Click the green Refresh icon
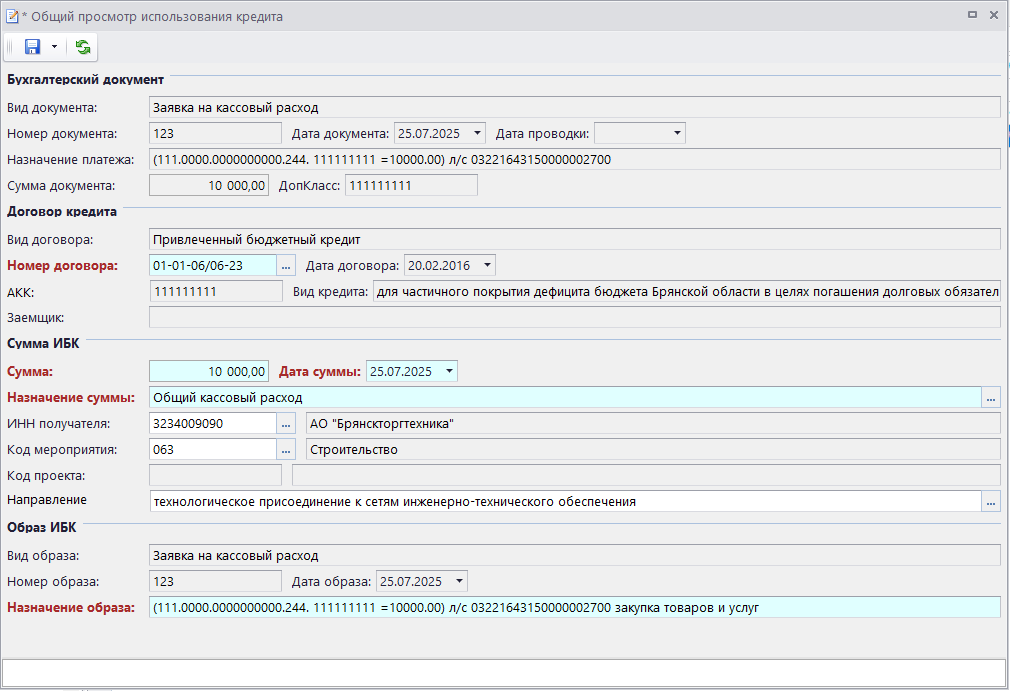Image resolution: width=1010 pixels, height=691 pixels. (82, 47)
